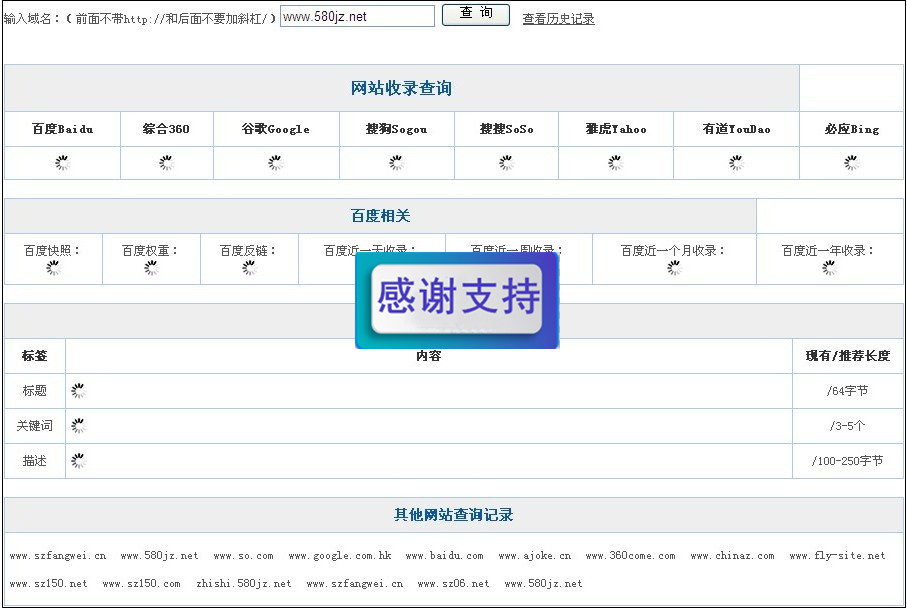This screenshot has width=907, height=608.
Task: Click the 其他网站查询记录 section heading
Action: 454,515
